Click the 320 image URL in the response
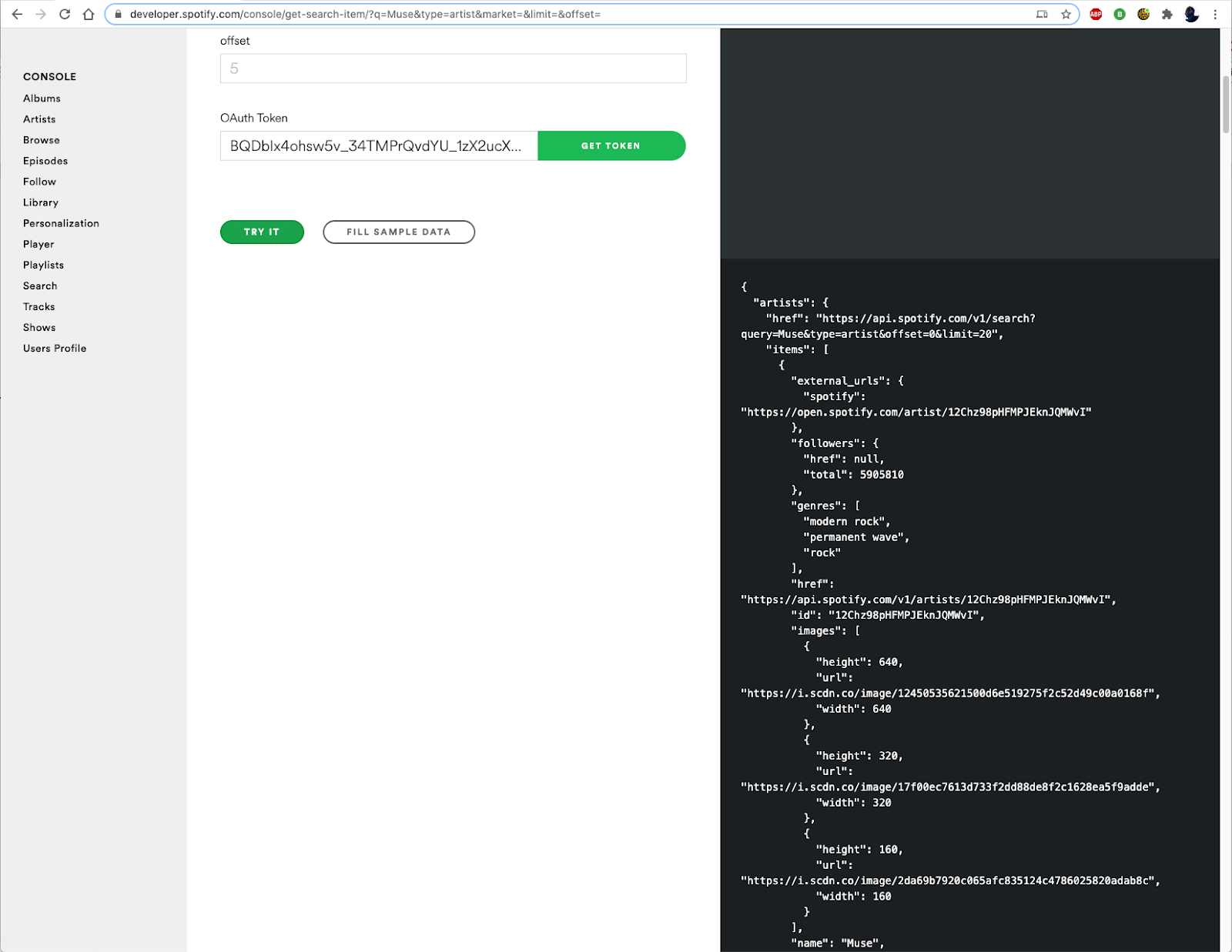 950,787
